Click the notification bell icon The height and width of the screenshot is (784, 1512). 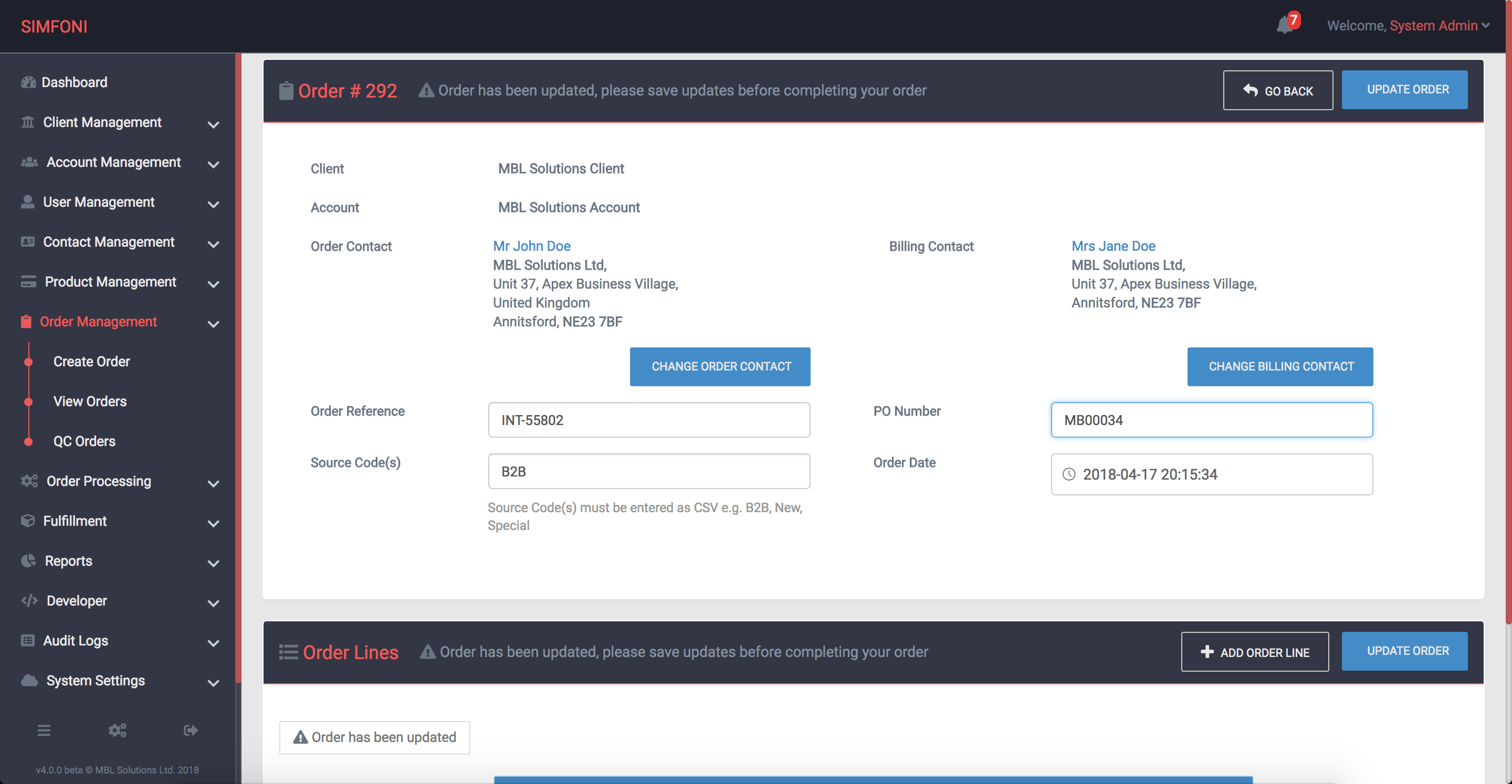pos(1284,25)
